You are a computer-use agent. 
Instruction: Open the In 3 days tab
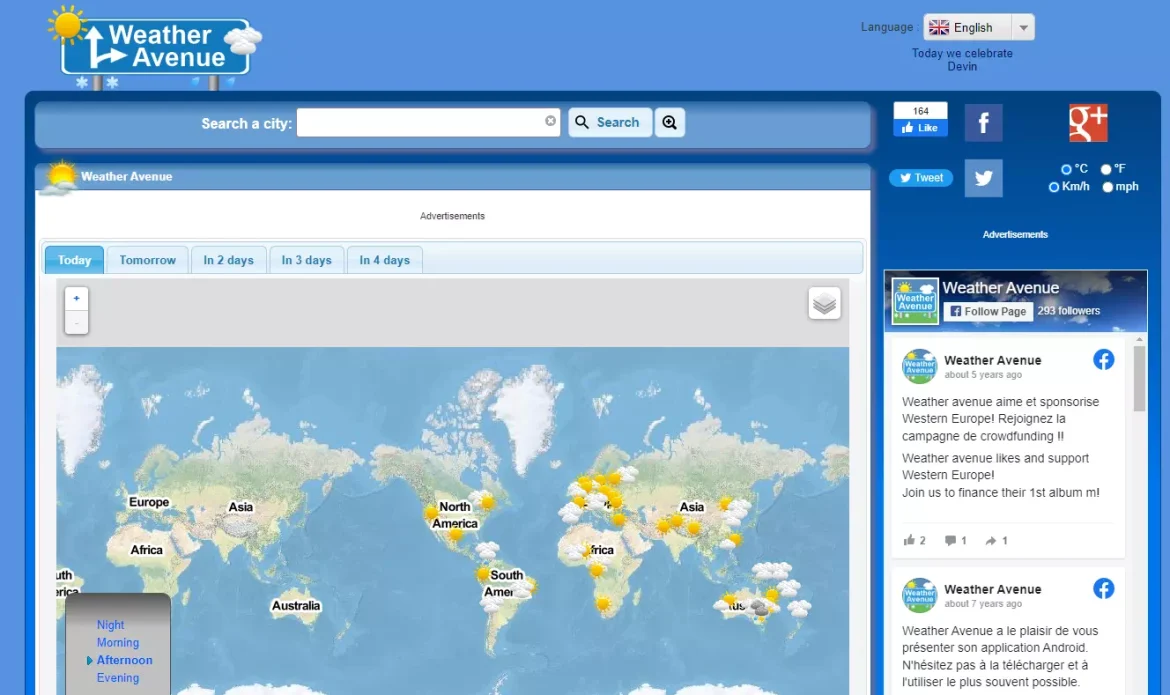(x=306, y=260)
